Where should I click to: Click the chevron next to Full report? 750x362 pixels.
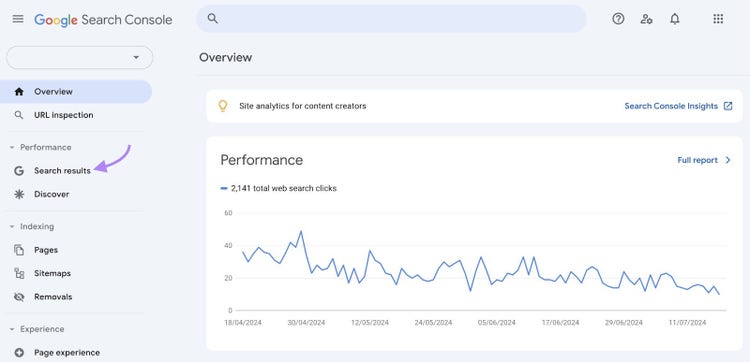[728, 160]
